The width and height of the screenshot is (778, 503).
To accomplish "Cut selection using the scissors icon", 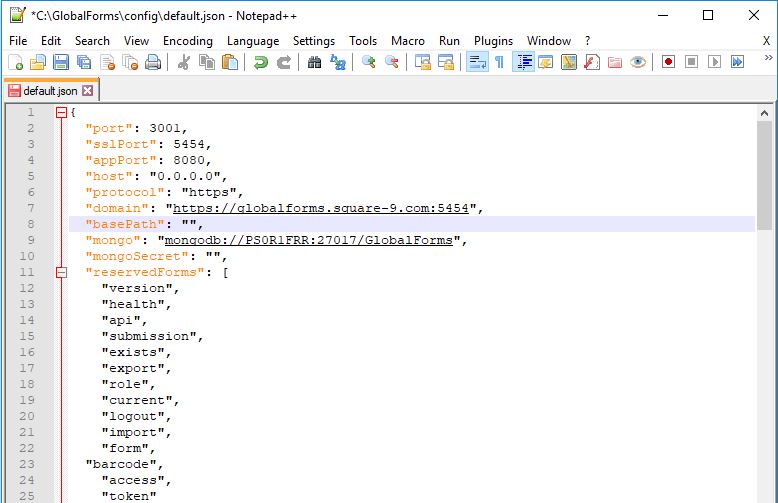I will pos(184,62).
